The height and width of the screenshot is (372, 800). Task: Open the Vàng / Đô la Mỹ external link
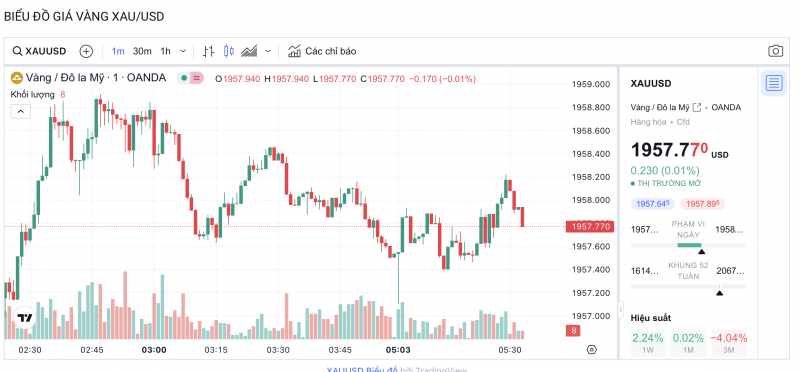coord(697,107)
